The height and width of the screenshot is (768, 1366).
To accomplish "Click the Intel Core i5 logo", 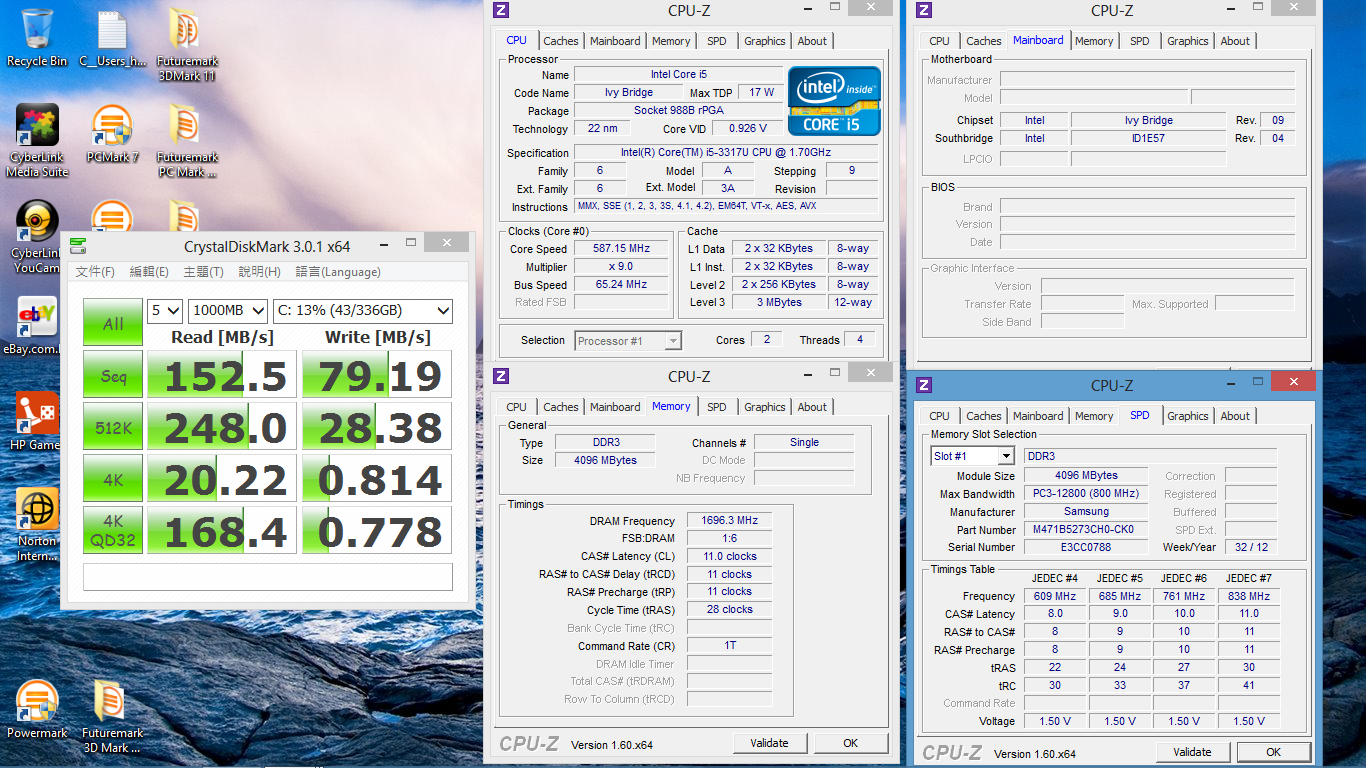I will click(834, 100).
